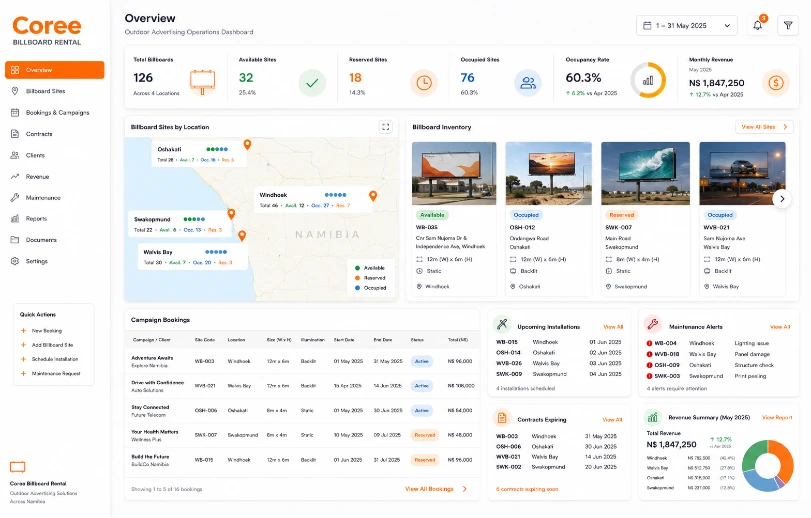The width and height of the screenshot is (811, 518).
Task: Click the Adventure Awaits booking row
Action: [x=302, y=361]
